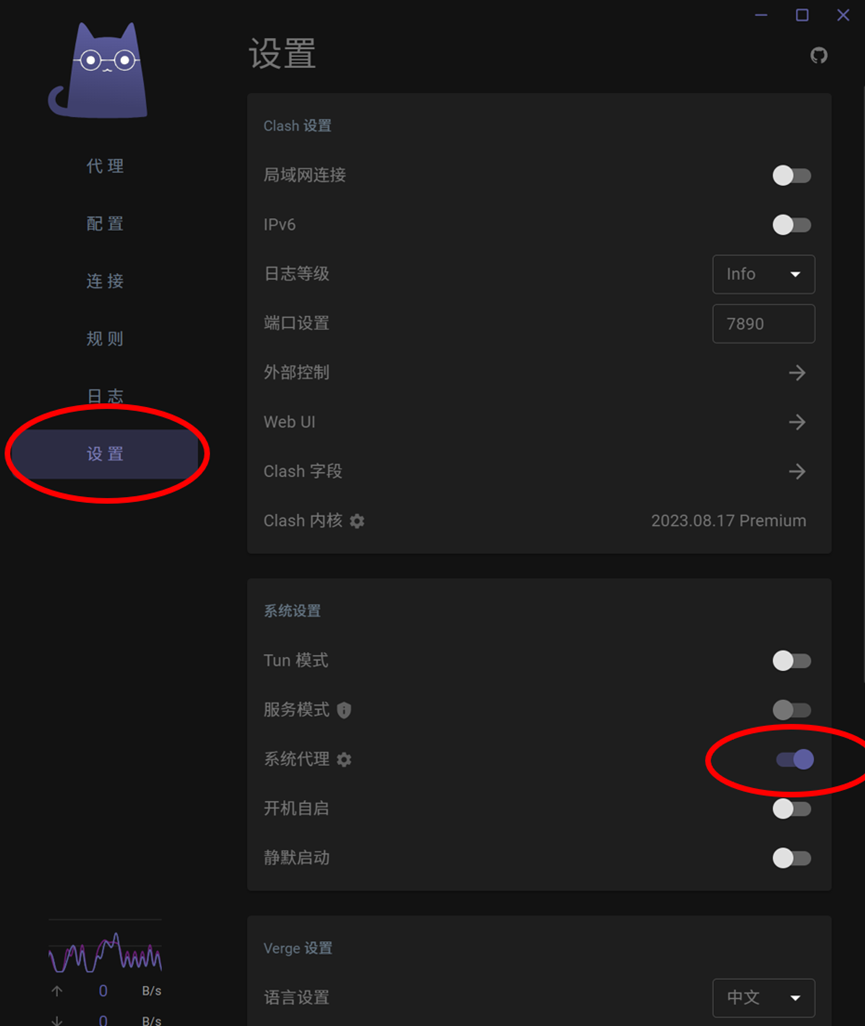This screenshot has height=1026, width=865.
Task: Click the 服务模式 shield icon
Action: coord(344,710)
